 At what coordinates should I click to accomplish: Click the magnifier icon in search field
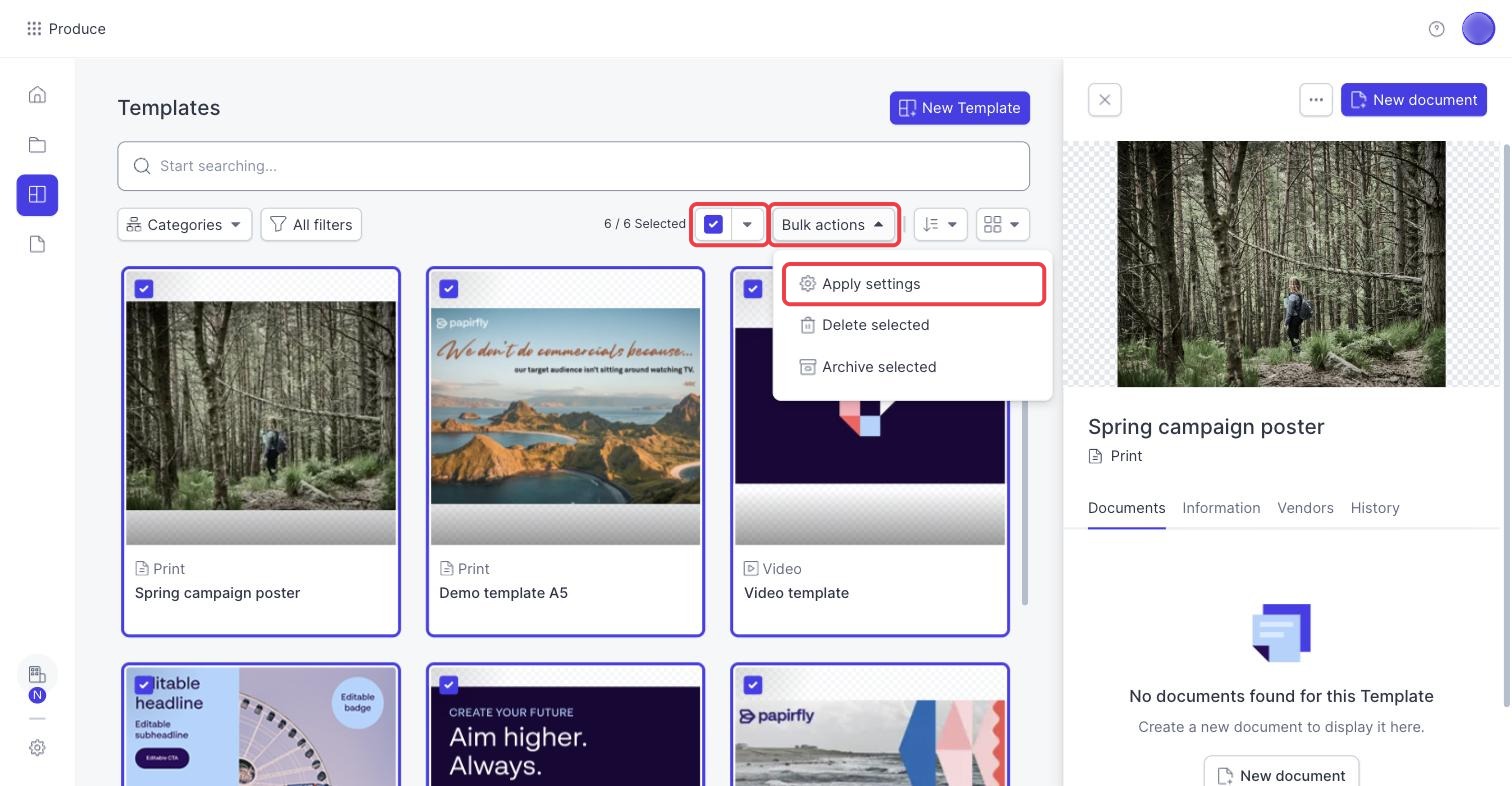(x=143, y=166)
